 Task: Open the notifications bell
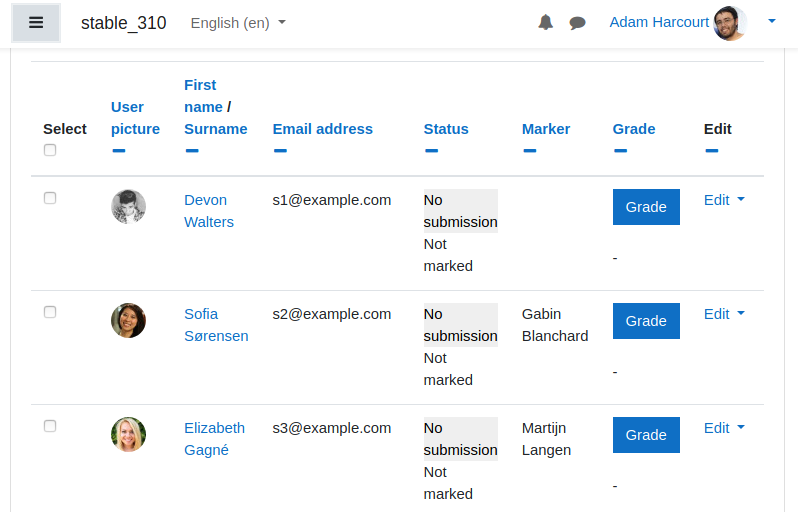click(x=546, y=22)
